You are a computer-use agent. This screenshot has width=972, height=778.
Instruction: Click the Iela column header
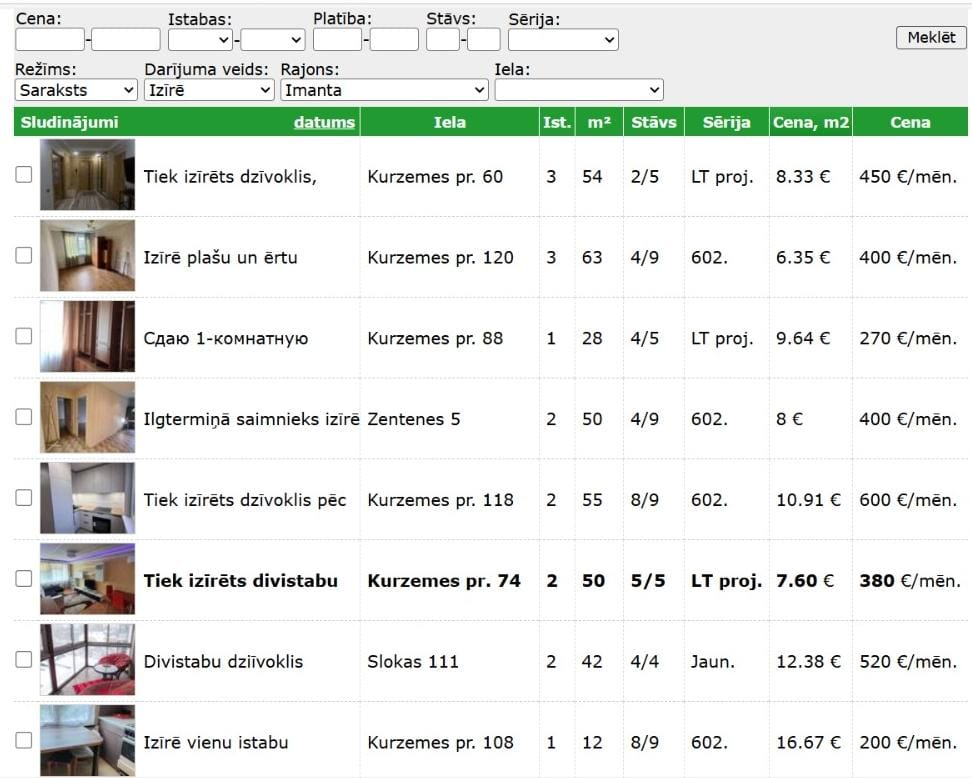449,122
